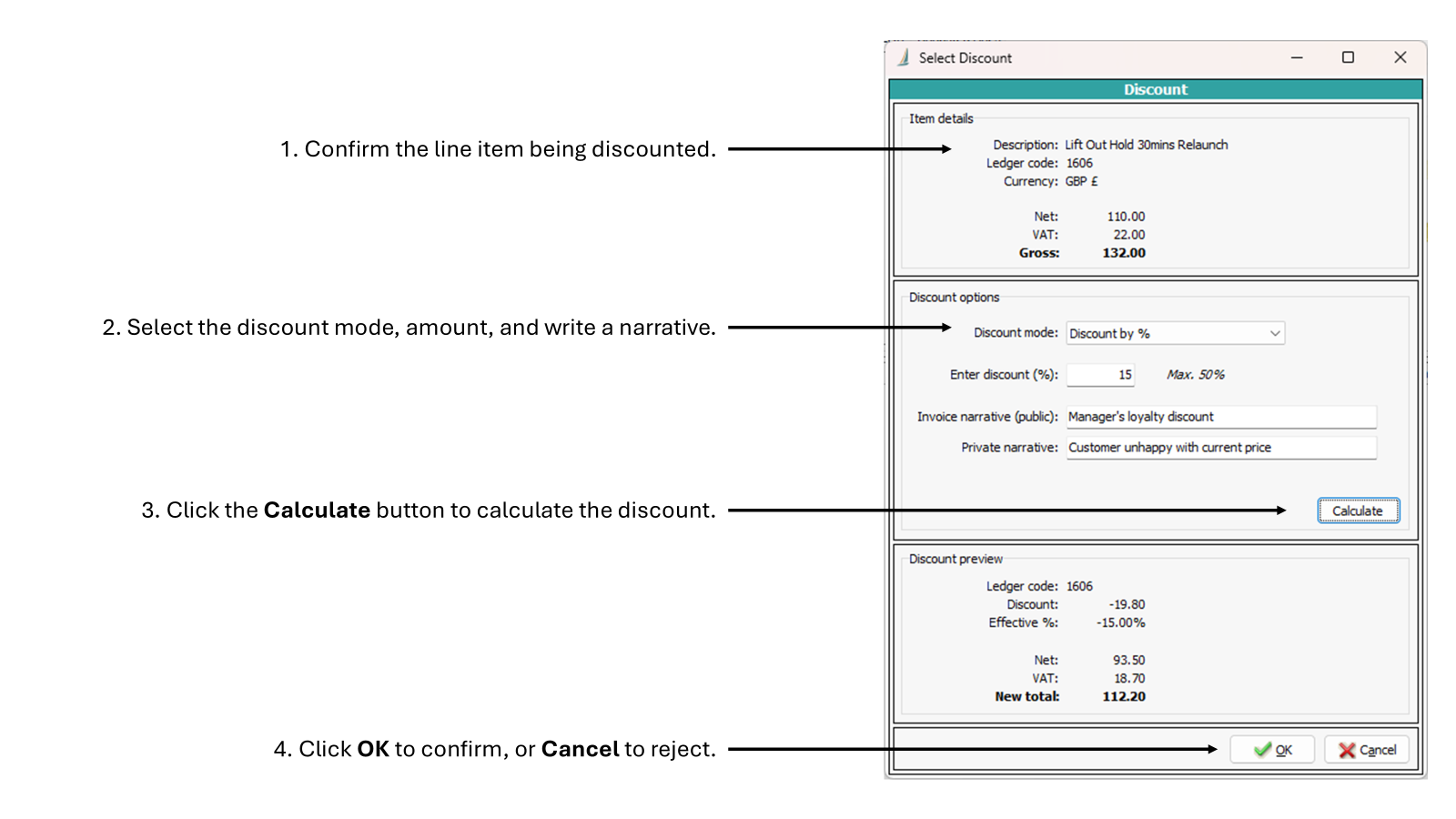The width and height of the screenshot is (1456, 819).
Task: Close the Select Discount window
Action: pos(1400,56)
